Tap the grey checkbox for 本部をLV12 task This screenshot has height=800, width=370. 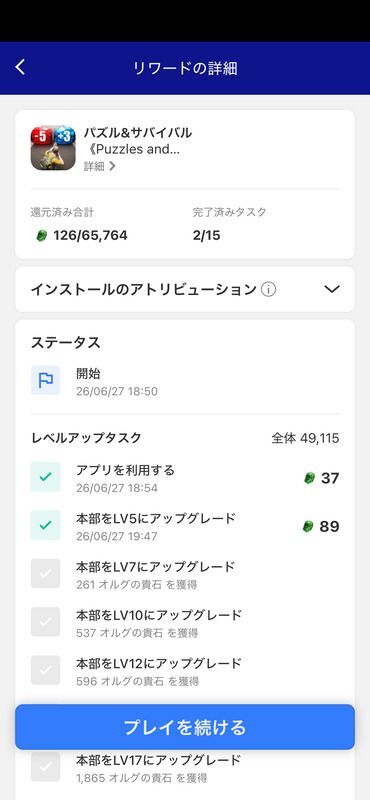point(45,670)
